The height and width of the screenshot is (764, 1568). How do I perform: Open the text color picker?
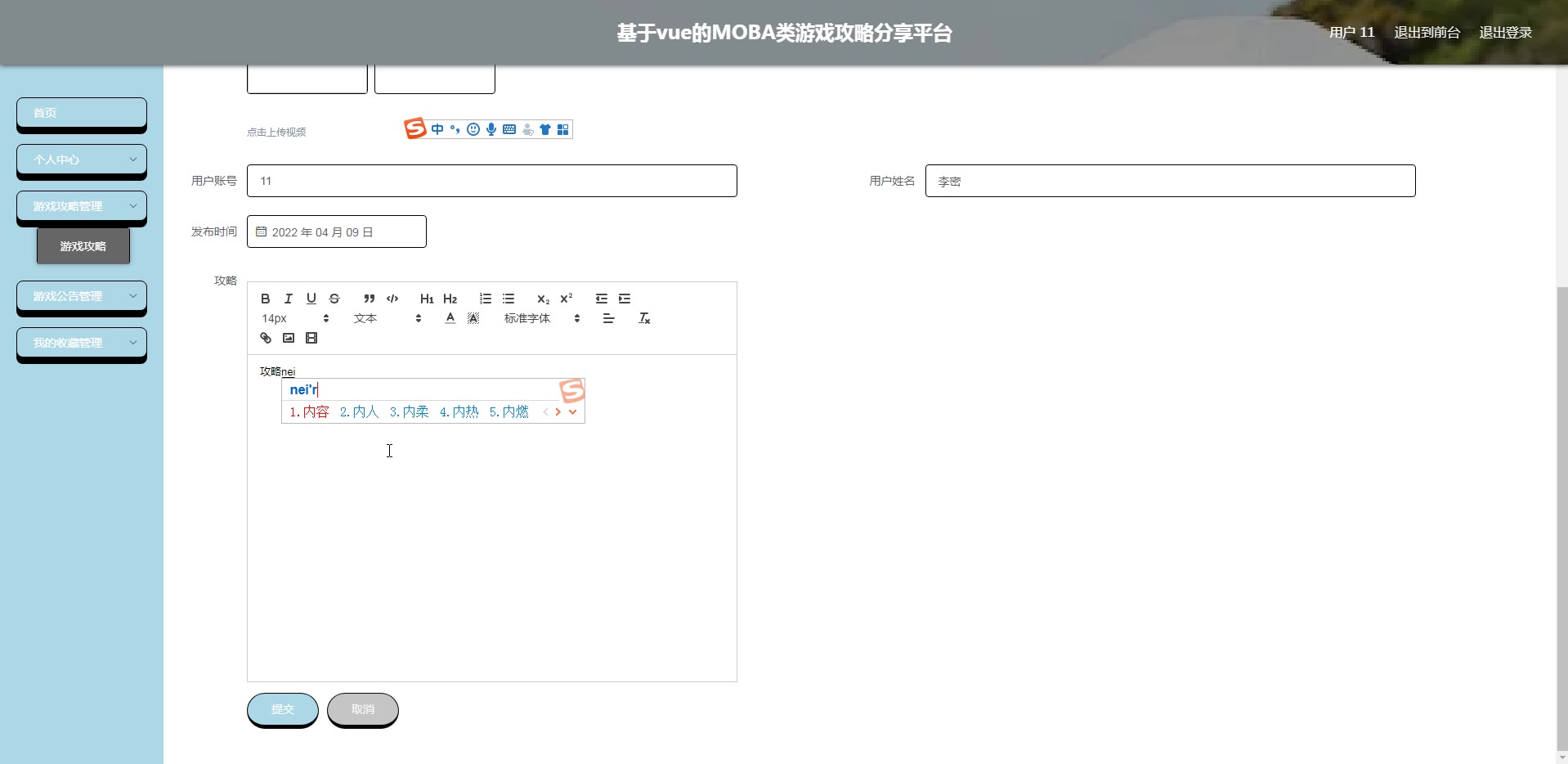(450, 318)
